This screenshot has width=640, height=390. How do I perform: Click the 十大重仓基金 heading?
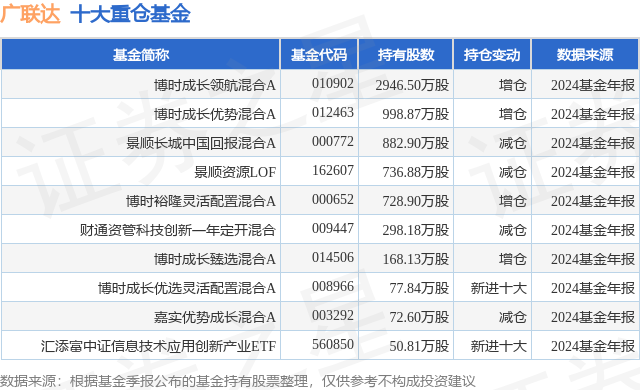click(x=130, y=13)
